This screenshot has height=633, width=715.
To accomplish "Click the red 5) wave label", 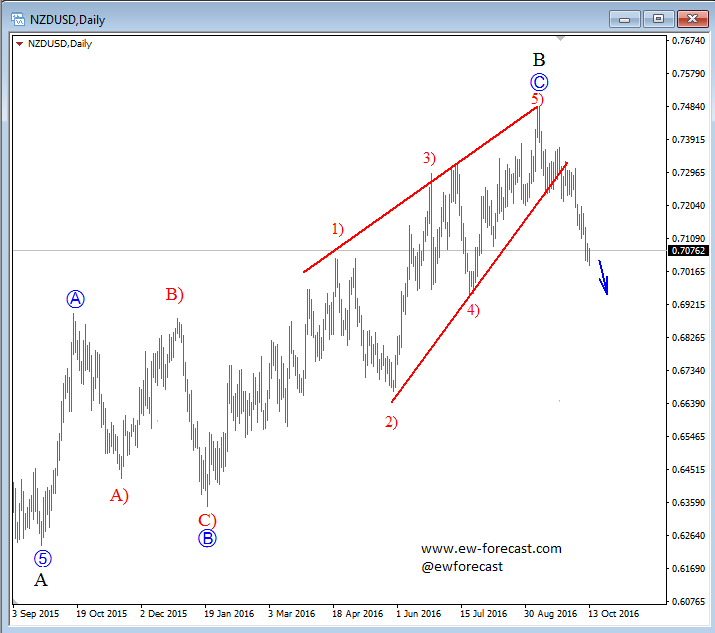I will [538, 99].
